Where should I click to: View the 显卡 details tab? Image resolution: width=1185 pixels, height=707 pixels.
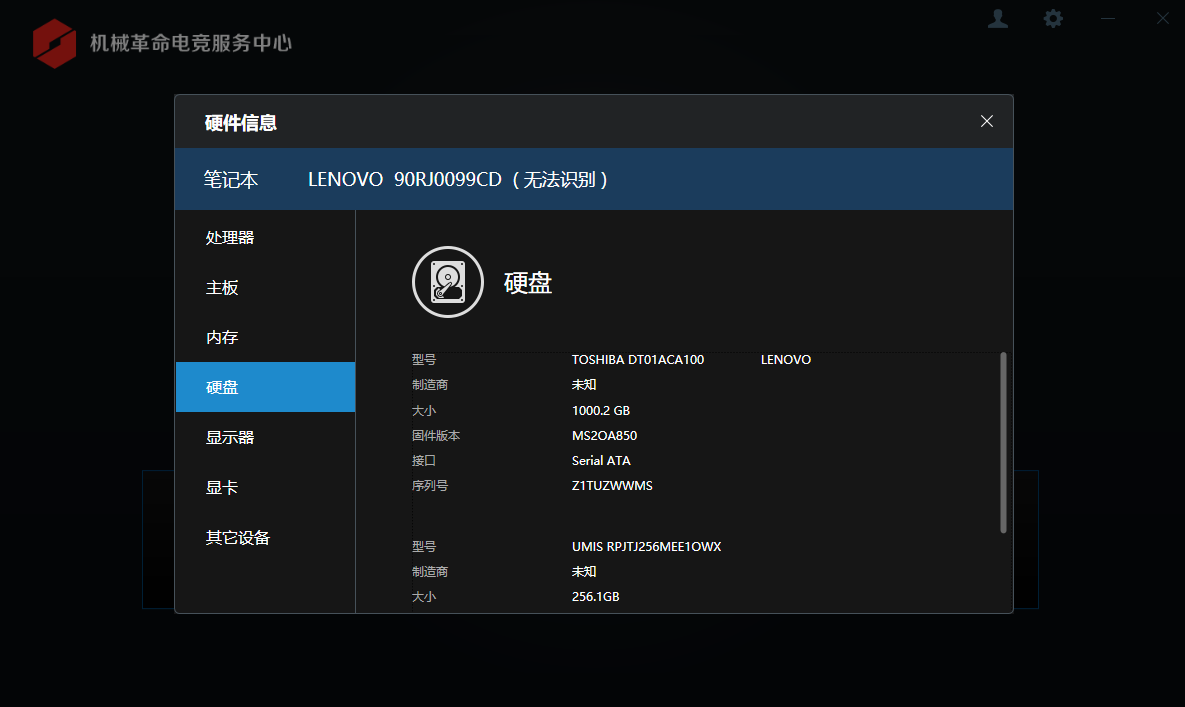(x=265, y=487)
